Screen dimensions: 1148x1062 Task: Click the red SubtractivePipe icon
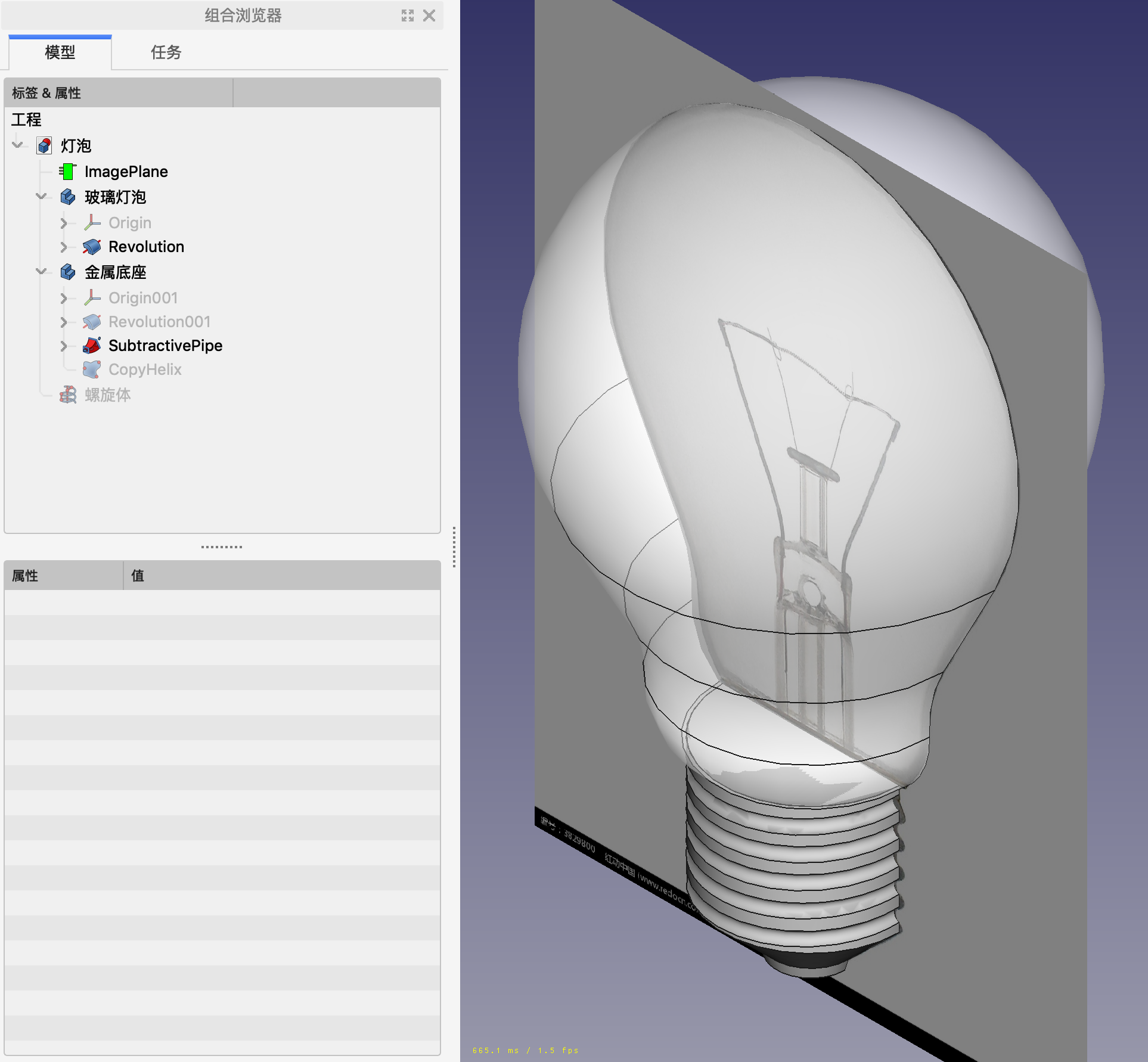(92, 346)
